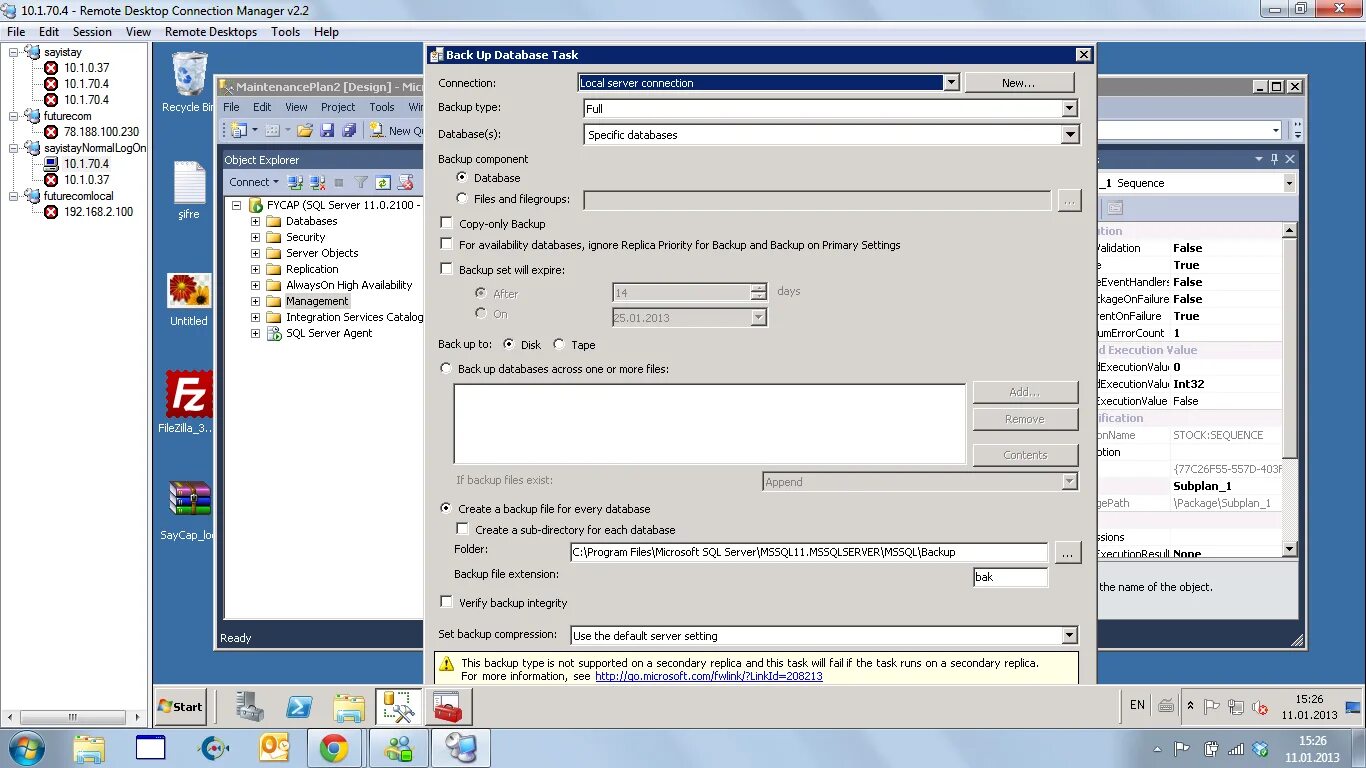Click the Windows Start orb on the local taskbar

coord(26,748)
